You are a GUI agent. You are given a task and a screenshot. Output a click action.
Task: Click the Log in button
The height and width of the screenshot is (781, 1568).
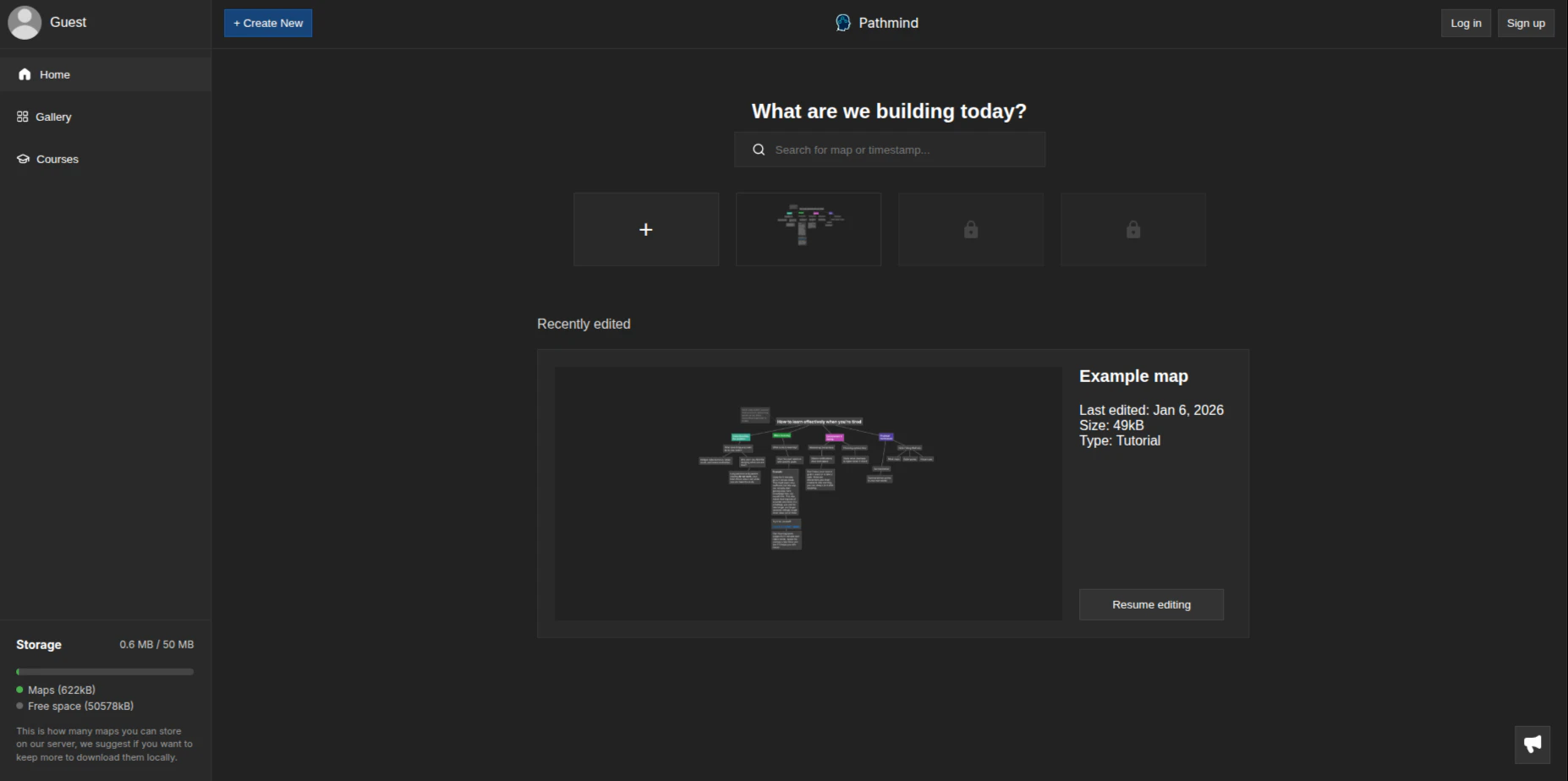click(x=1465, y=23)
